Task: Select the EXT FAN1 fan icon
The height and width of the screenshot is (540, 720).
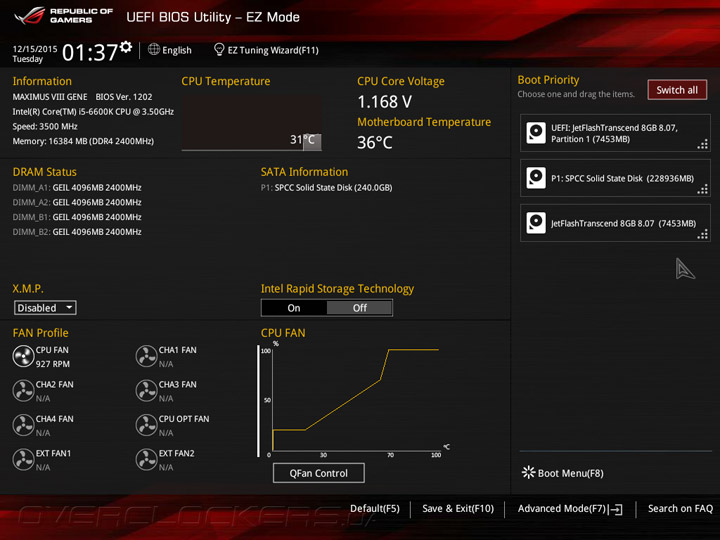Action: [23, 460]
